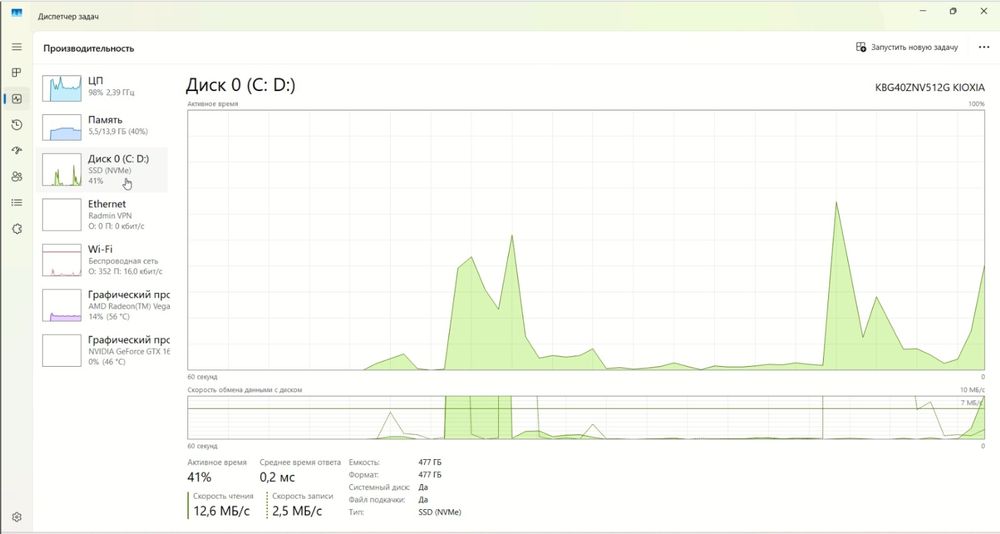The width and height of the screenshot is (1000, 534).
Task: Click the Формат label
Action: coord(364,475)
